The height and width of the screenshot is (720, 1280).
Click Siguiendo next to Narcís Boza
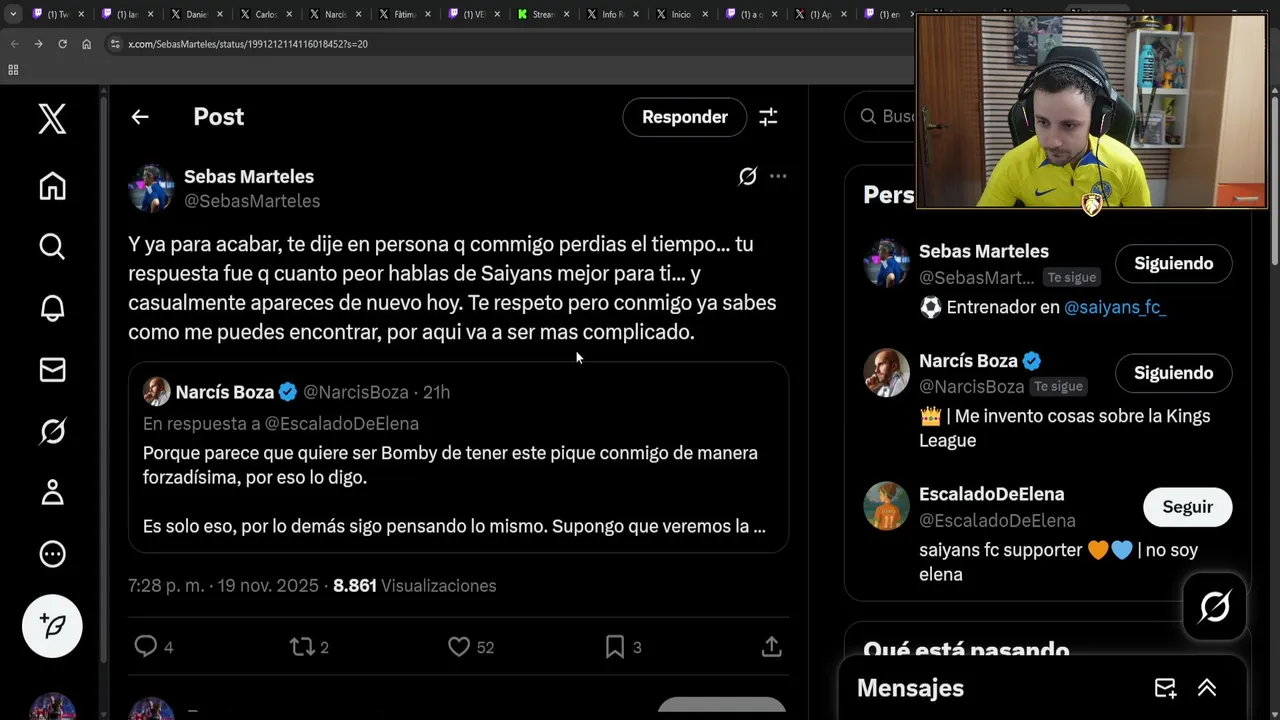(1173, 373)
